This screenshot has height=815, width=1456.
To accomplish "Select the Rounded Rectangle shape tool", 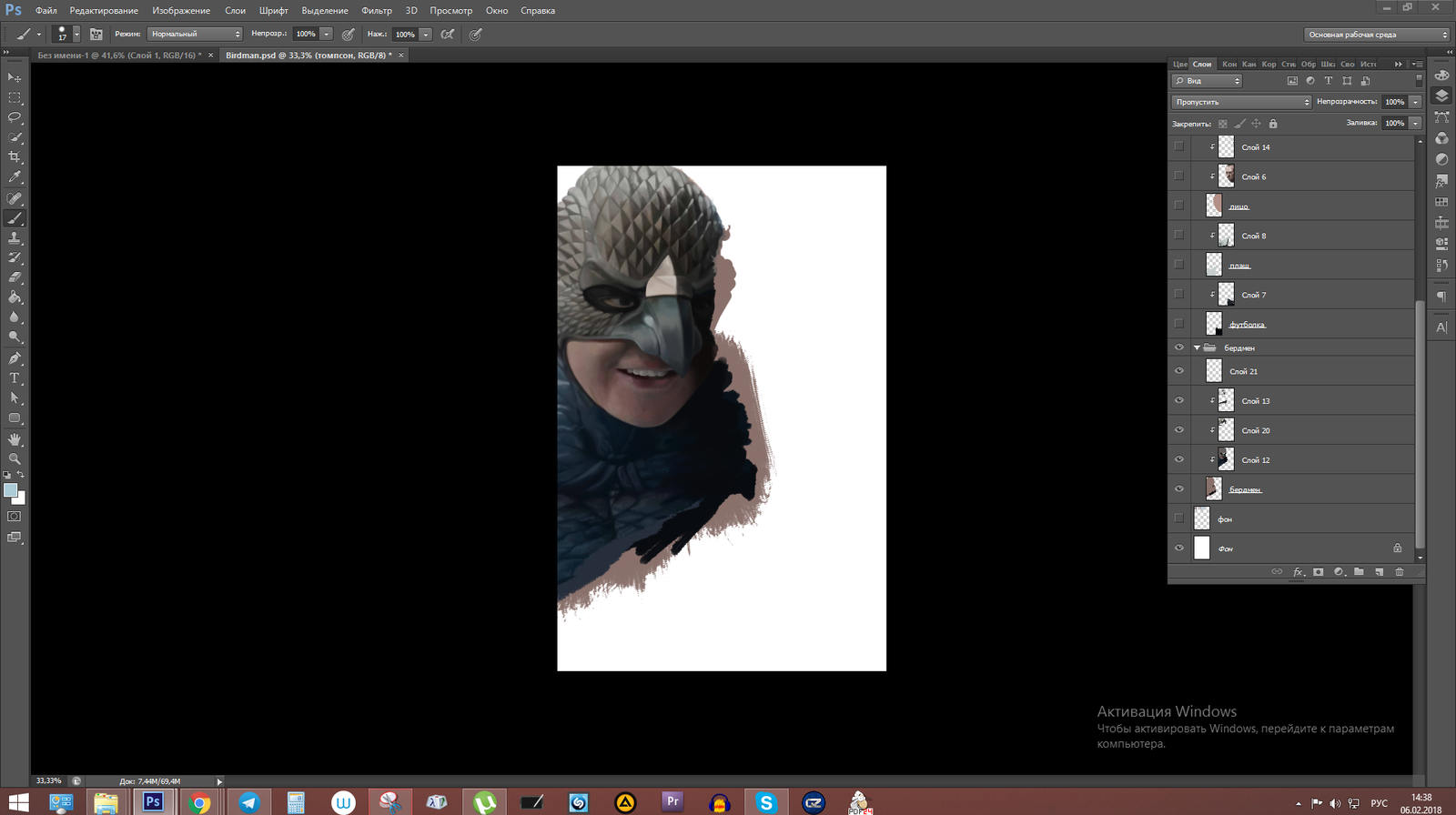I will 15,418.
